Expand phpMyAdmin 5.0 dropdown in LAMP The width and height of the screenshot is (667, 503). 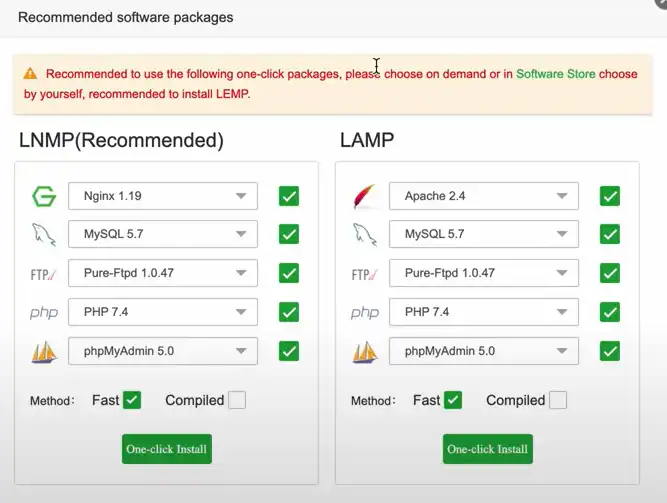click(483, 351)
